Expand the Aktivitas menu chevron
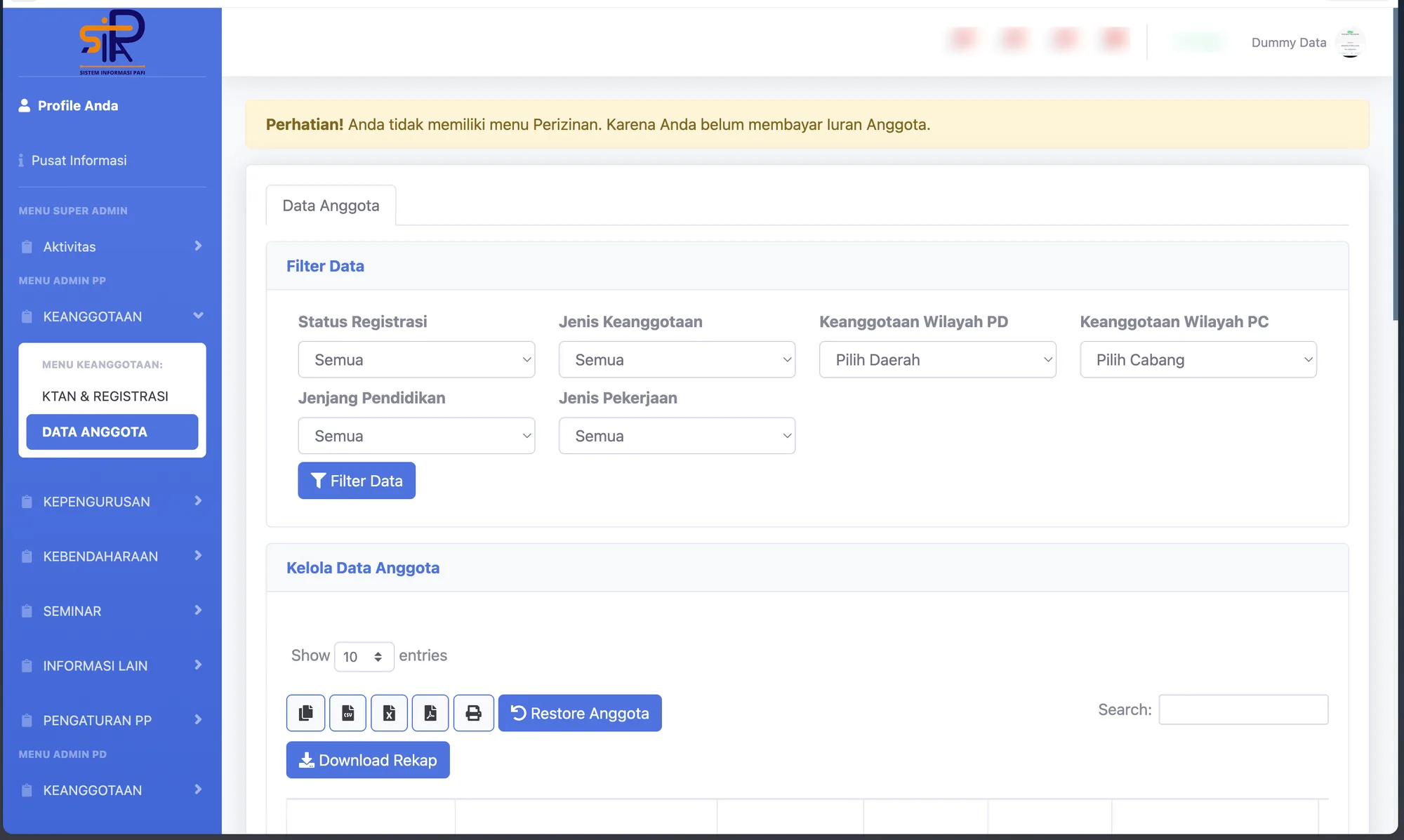Viewport: 1404px width, 840px height. click(x=198, y=246)
